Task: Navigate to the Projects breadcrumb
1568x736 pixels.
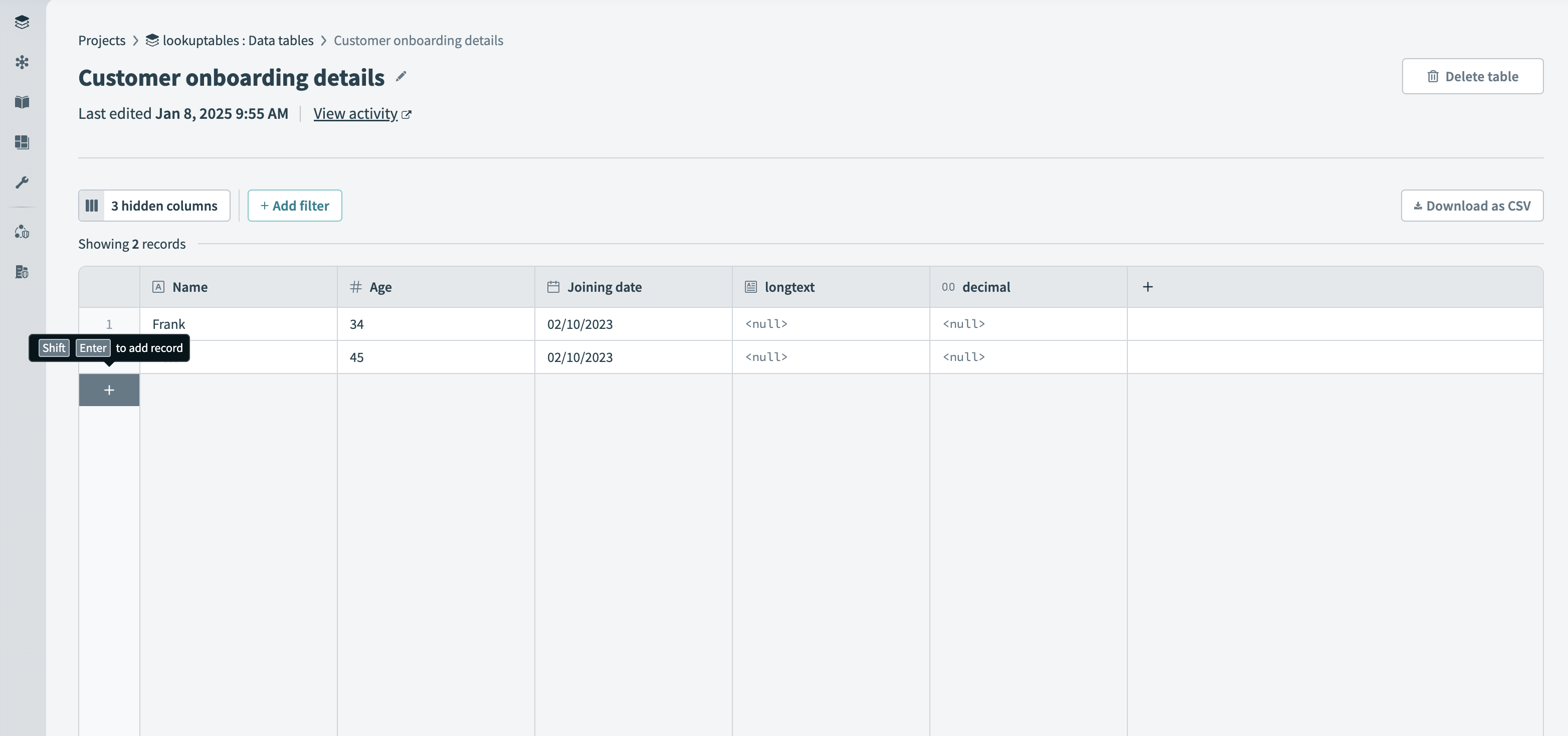Action: [101, 40]
